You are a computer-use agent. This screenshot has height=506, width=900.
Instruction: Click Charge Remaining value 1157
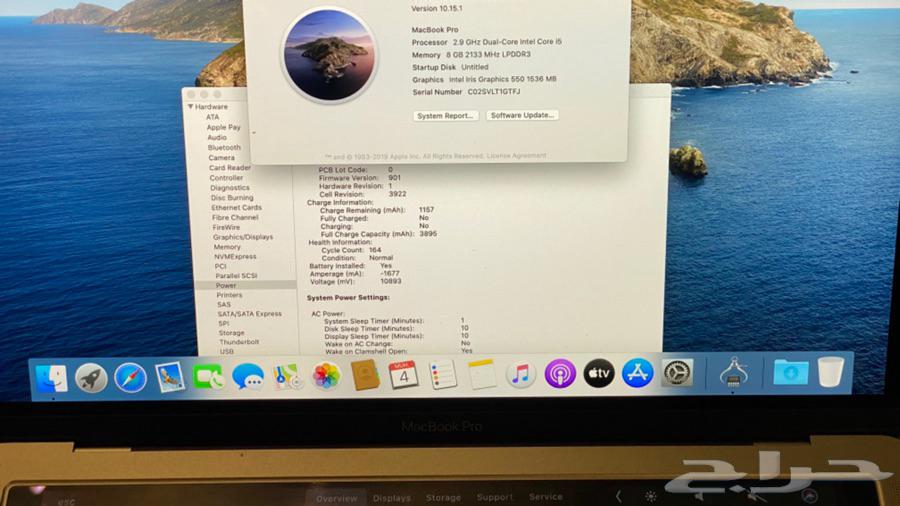pyautogui.click(x=426, y=210)
